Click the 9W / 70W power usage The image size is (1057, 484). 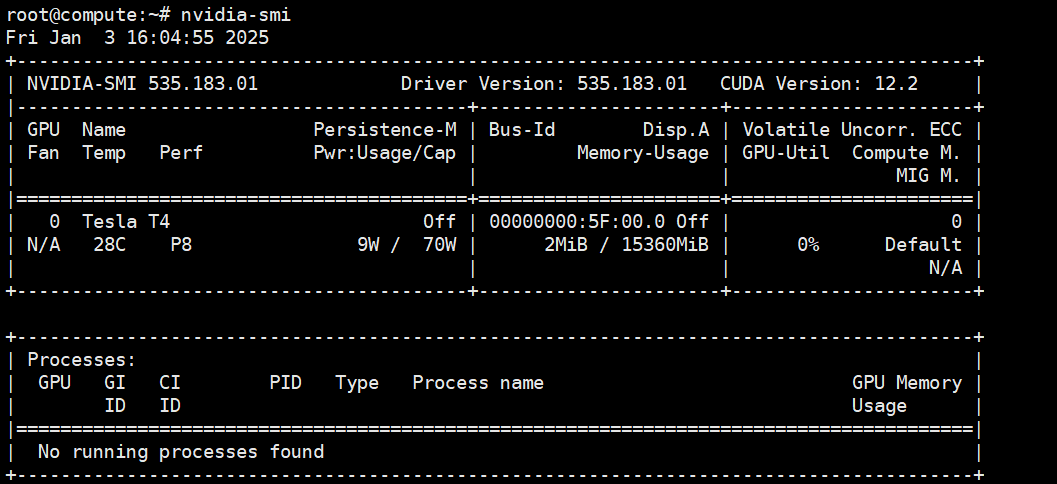pos(406,245)
